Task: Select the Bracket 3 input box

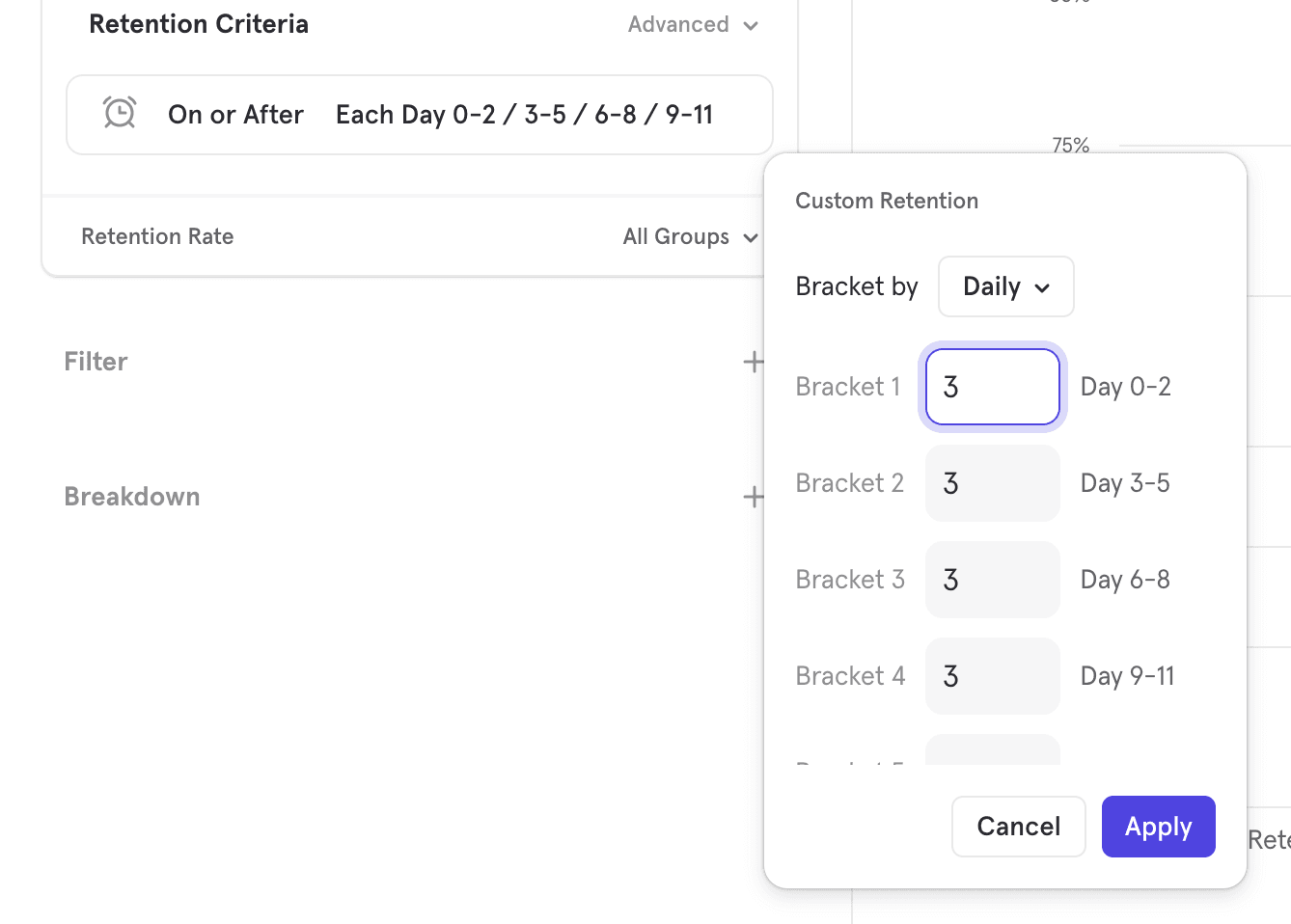Action: (x=992, y=580)
